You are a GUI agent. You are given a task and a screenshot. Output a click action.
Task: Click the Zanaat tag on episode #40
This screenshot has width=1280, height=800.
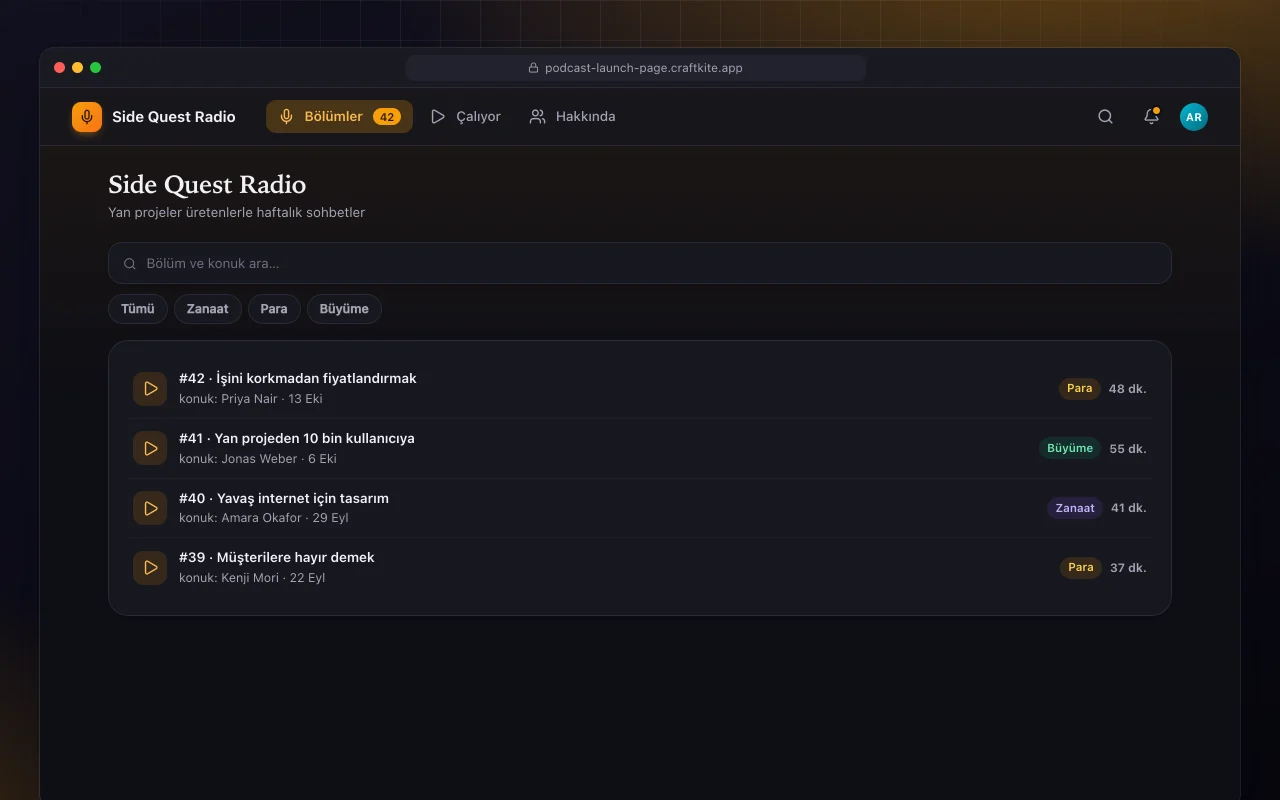point(1075,508)
